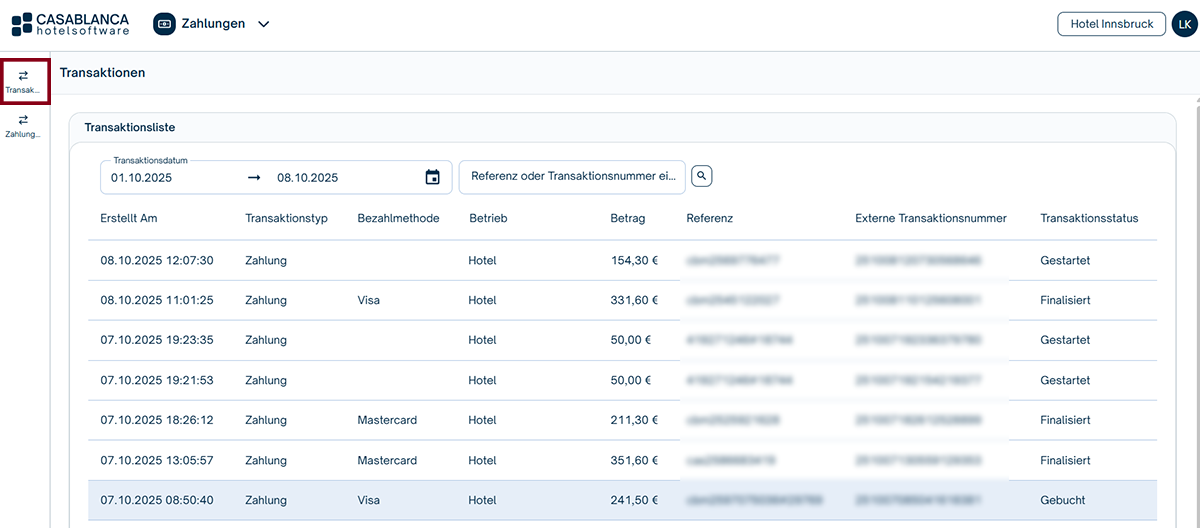The width and height of the screenshot is (1200, 528).
Task: Select the Mastercard transaction for 211,30 €
Action: tap(622, 420)
